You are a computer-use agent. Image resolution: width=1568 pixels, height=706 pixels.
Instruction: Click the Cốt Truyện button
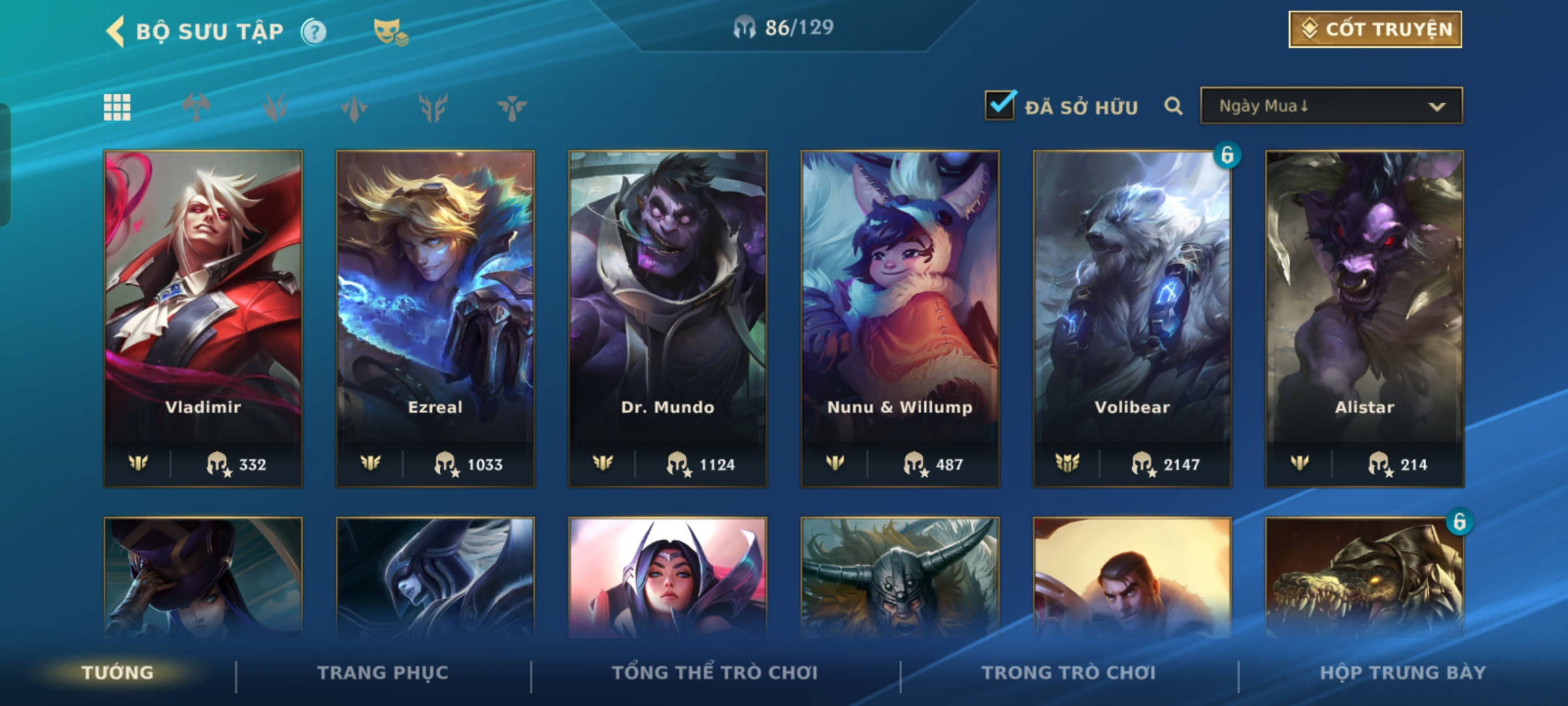pos(1375,29)
